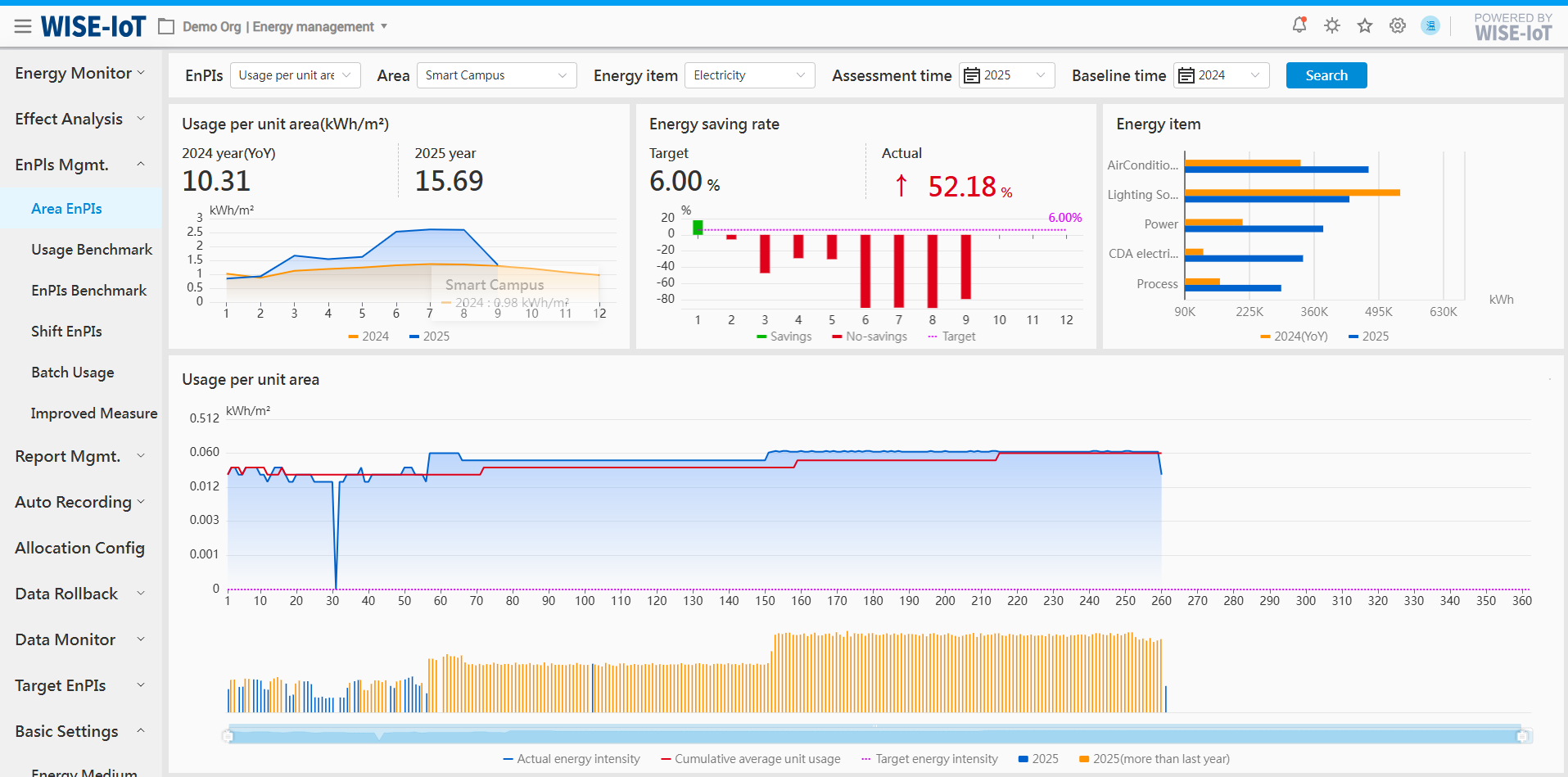Screen dimensions: 1568x777
Task: Open the Area dropdown showing Smart Campus
Action: coord(496,75)
